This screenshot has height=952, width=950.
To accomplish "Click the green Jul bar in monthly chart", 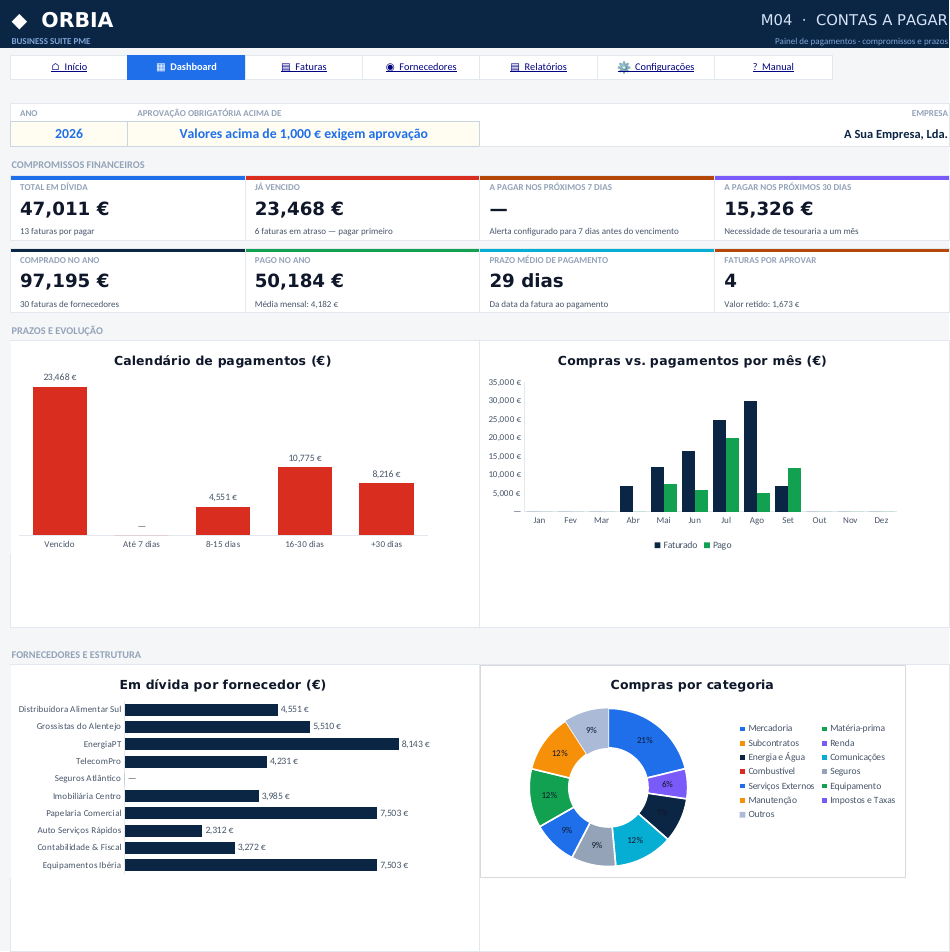I will coord(732,475).
